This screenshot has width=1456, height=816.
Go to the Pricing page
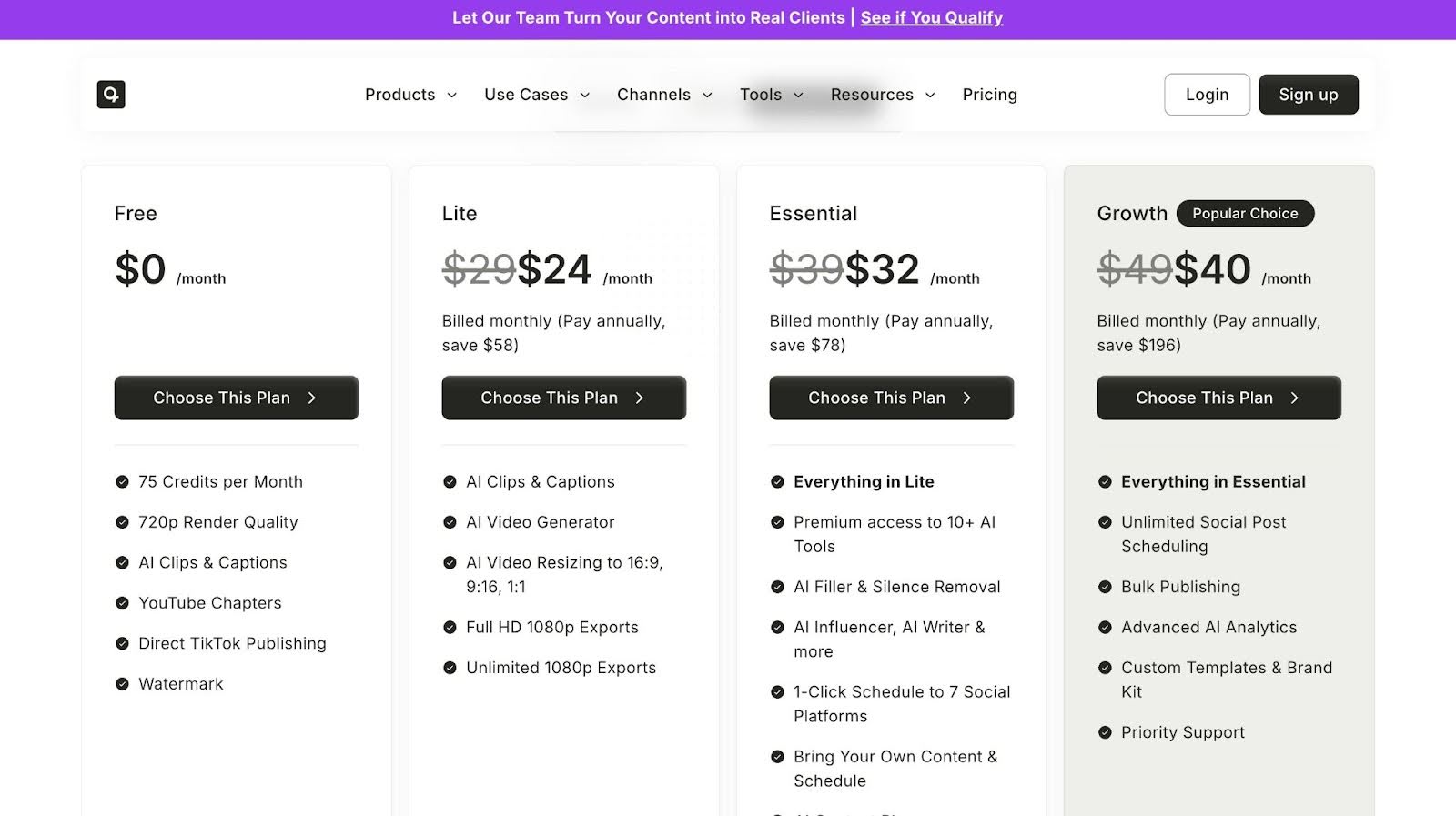coord(989,95)
